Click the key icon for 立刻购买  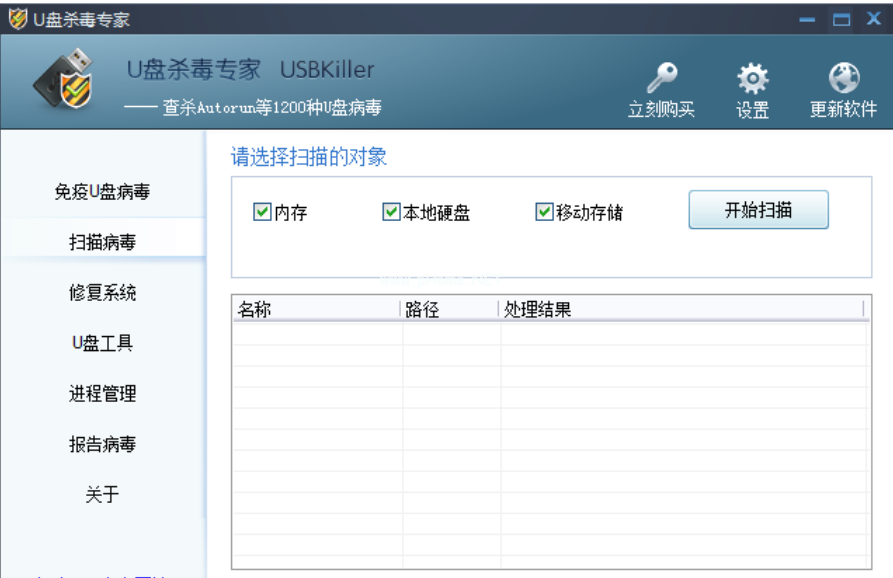pyautogui.click(x=661, y=78)
